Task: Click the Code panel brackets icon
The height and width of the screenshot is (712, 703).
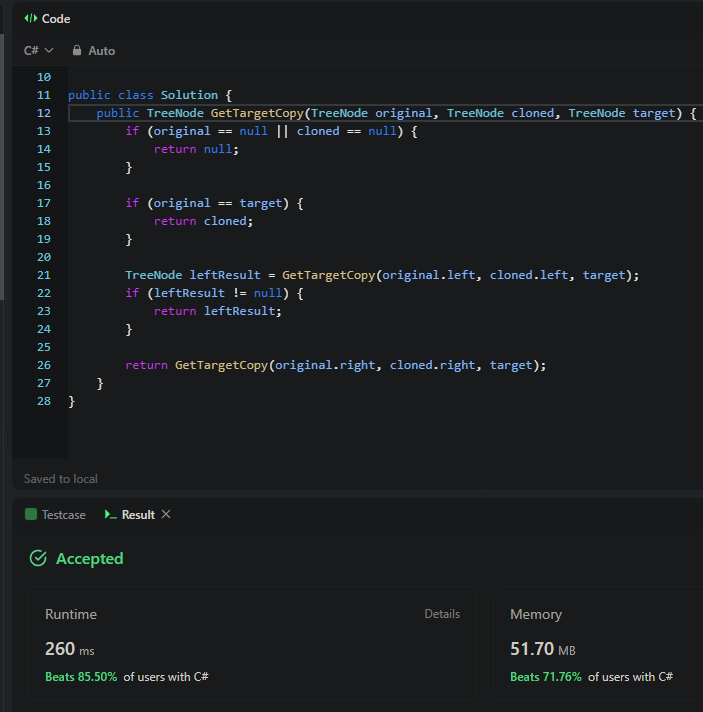Action: 30,18
